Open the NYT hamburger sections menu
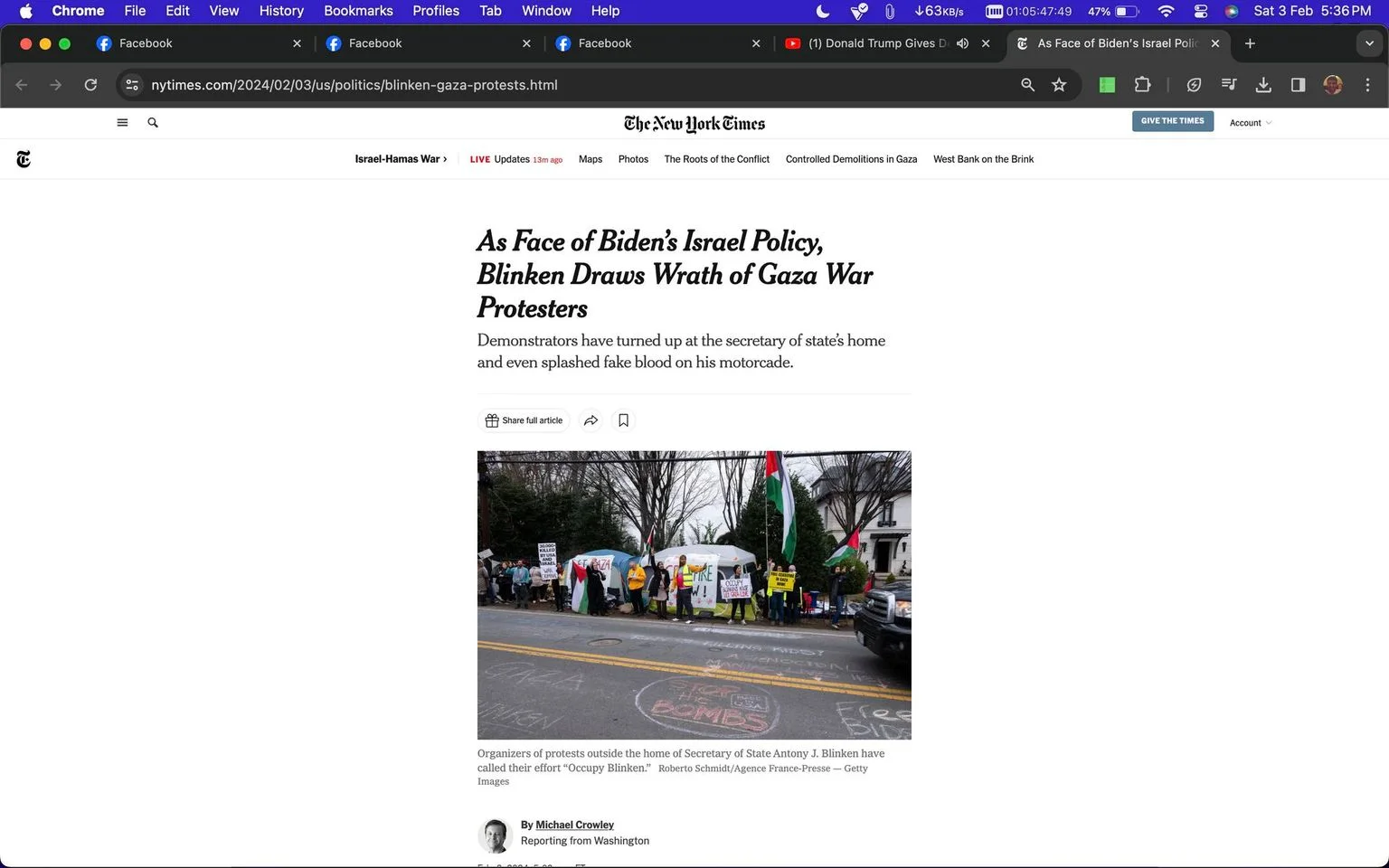This screenshot has width=1389, height=868. pyautogui.click(x=122, y=123)
